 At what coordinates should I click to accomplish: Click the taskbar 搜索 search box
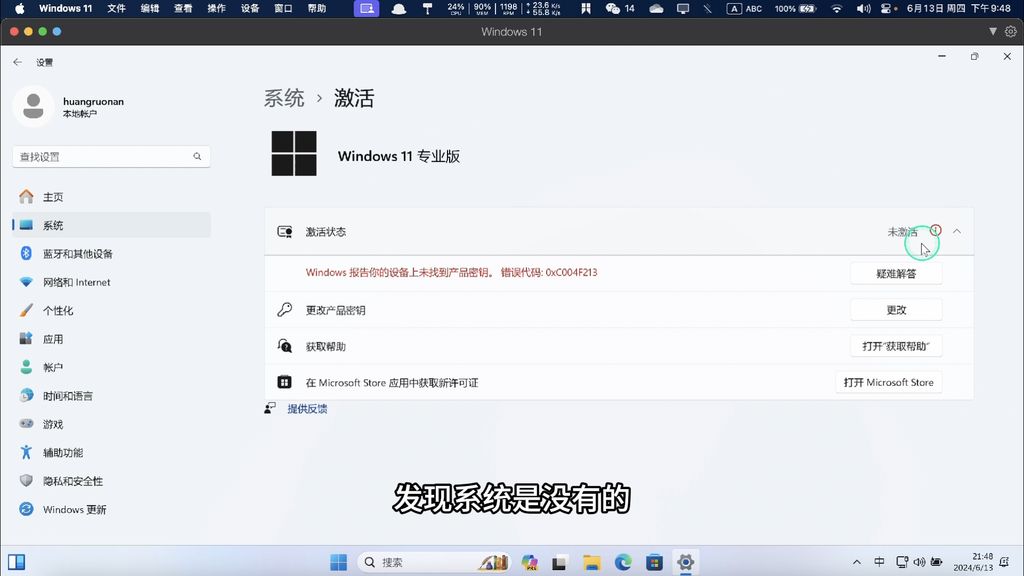434,562
